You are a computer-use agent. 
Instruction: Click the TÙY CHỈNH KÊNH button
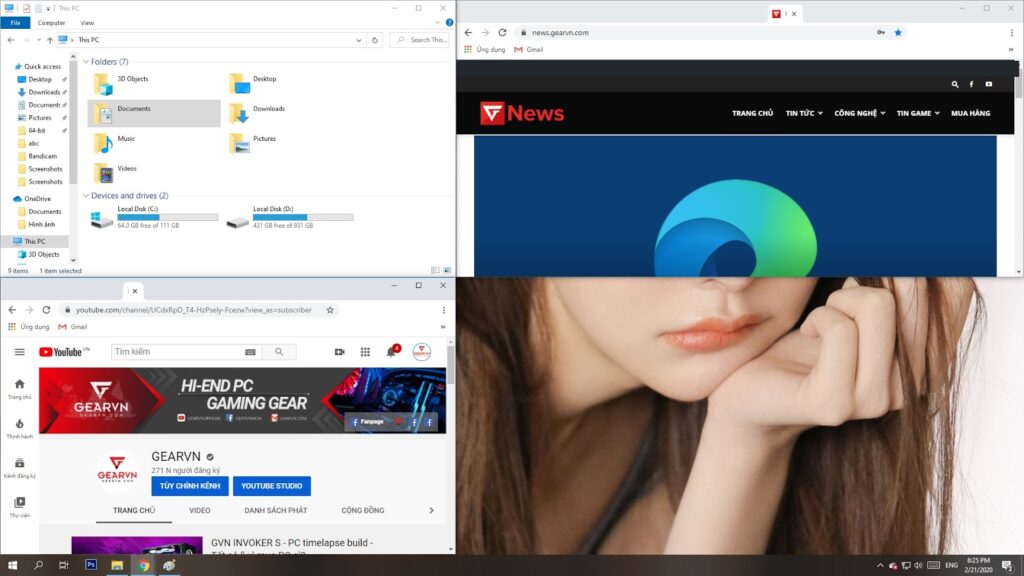point(190,486)
